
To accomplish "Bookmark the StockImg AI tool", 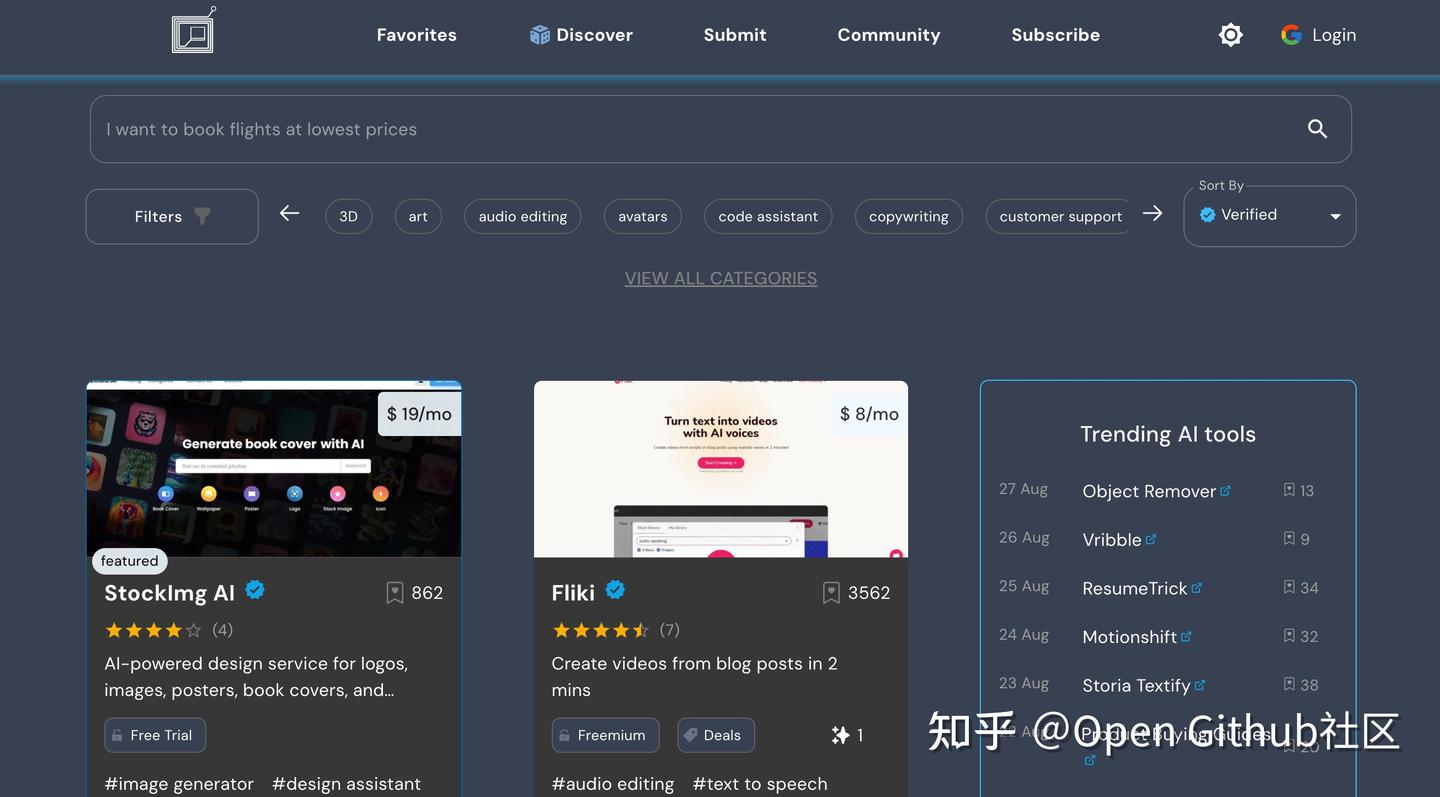I will (395, 593).
